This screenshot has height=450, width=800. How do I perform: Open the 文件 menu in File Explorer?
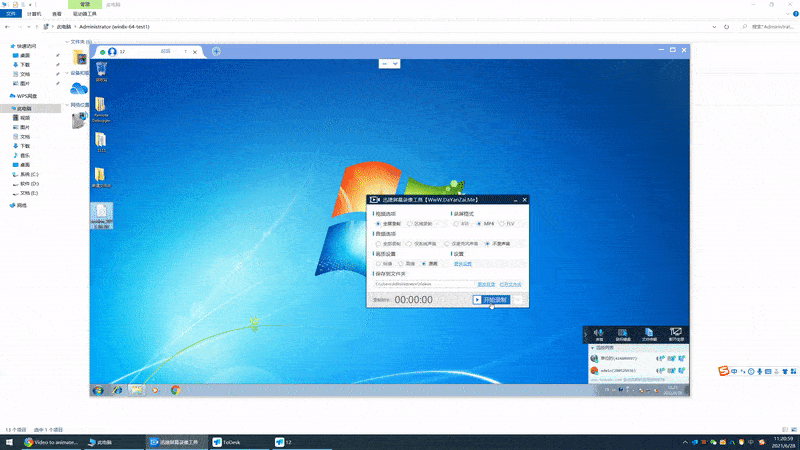coord(11,14)
